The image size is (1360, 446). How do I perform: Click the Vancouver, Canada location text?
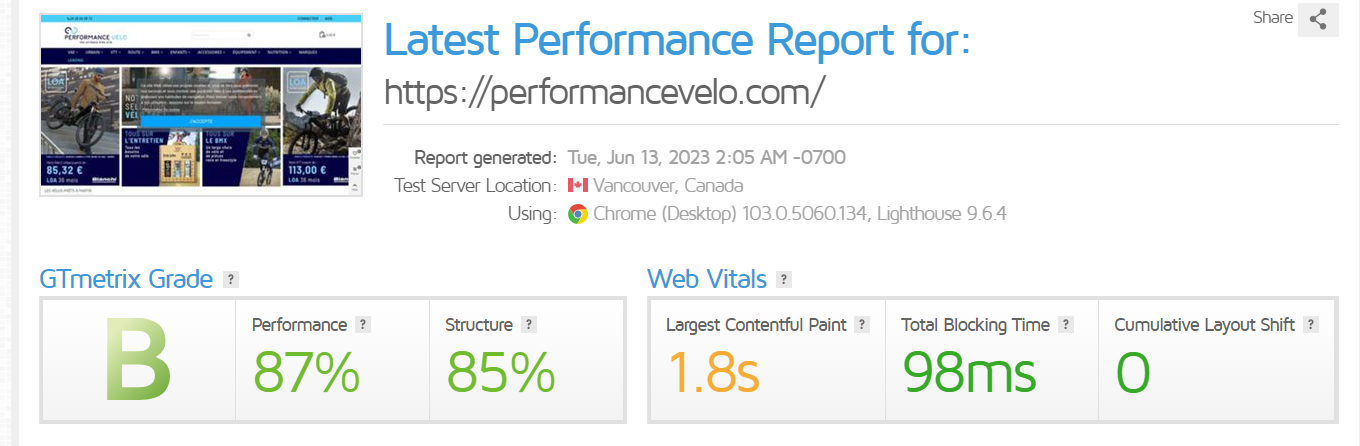pyautogui.click(x=668, y=186)
